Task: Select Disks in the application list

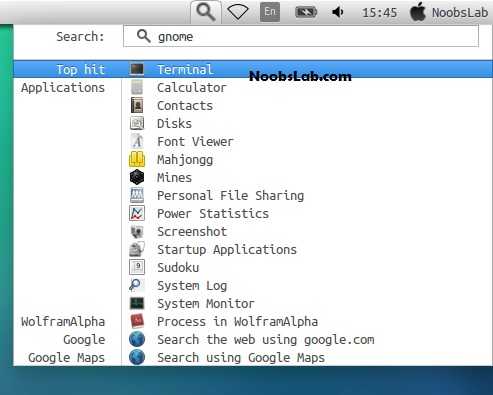Action: click(174, 124)
